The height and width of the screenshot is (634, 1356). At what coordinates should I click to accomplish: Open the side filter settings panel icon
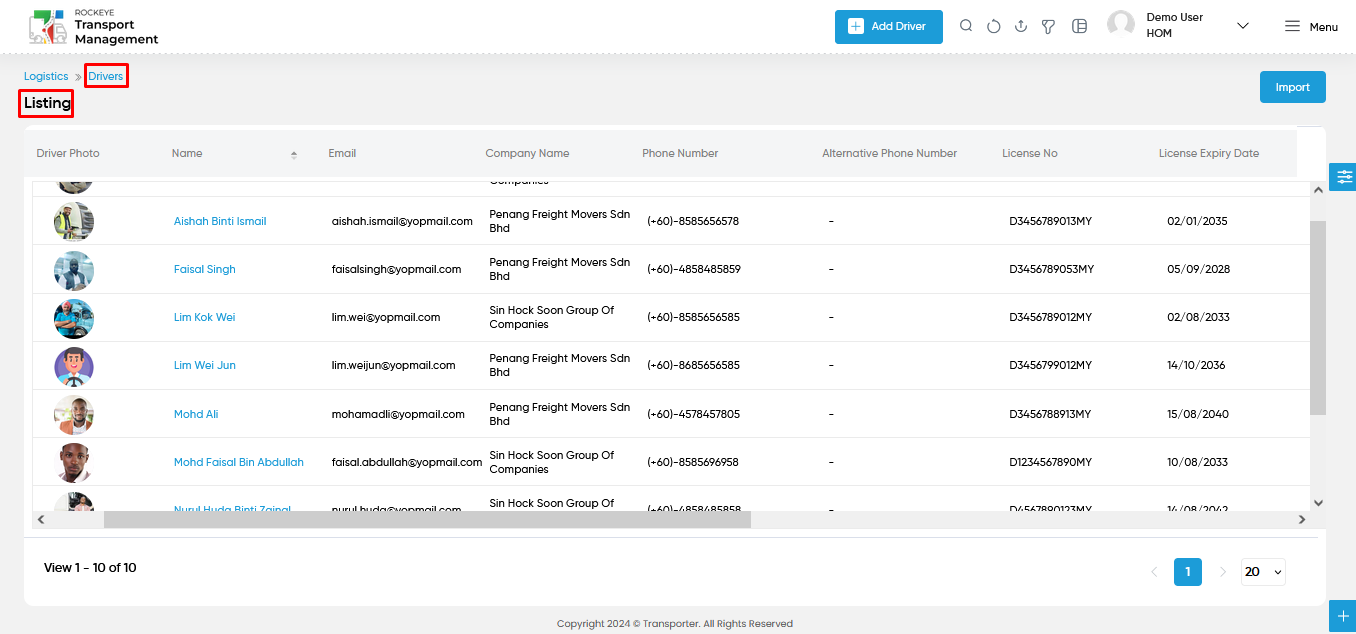coord(1343,176)
